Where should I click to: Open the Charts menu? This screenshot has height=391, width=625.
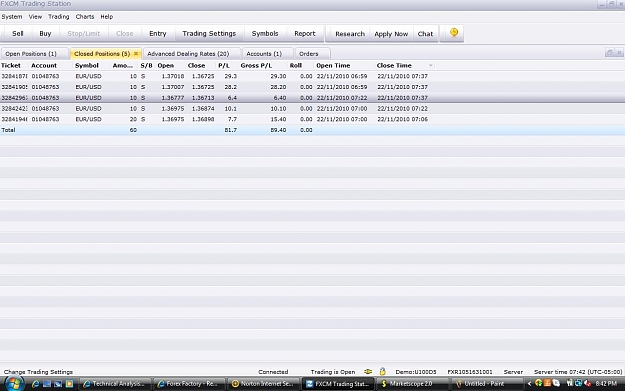[x=85, y=17]
